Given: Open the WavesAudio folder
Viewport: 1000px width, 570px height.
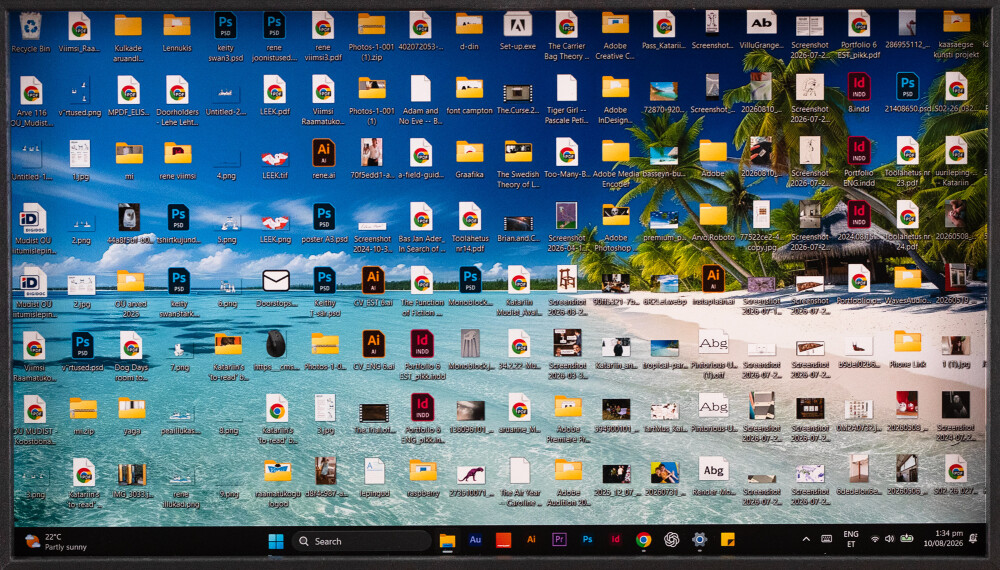Looking at the screenshot, I should (907, 278).
